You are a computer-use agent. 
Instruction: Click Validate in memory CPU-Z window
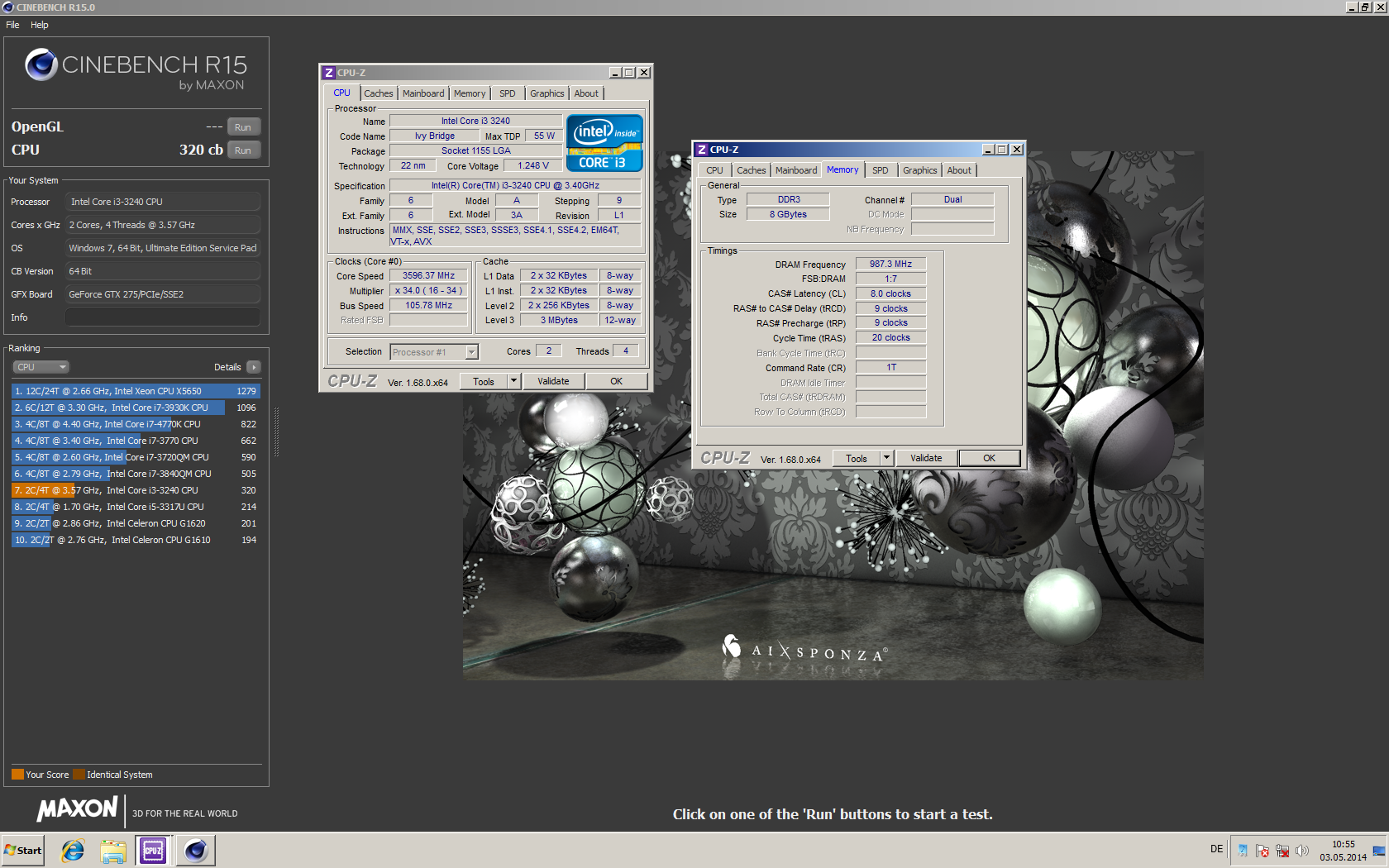(x=926, y=458)
